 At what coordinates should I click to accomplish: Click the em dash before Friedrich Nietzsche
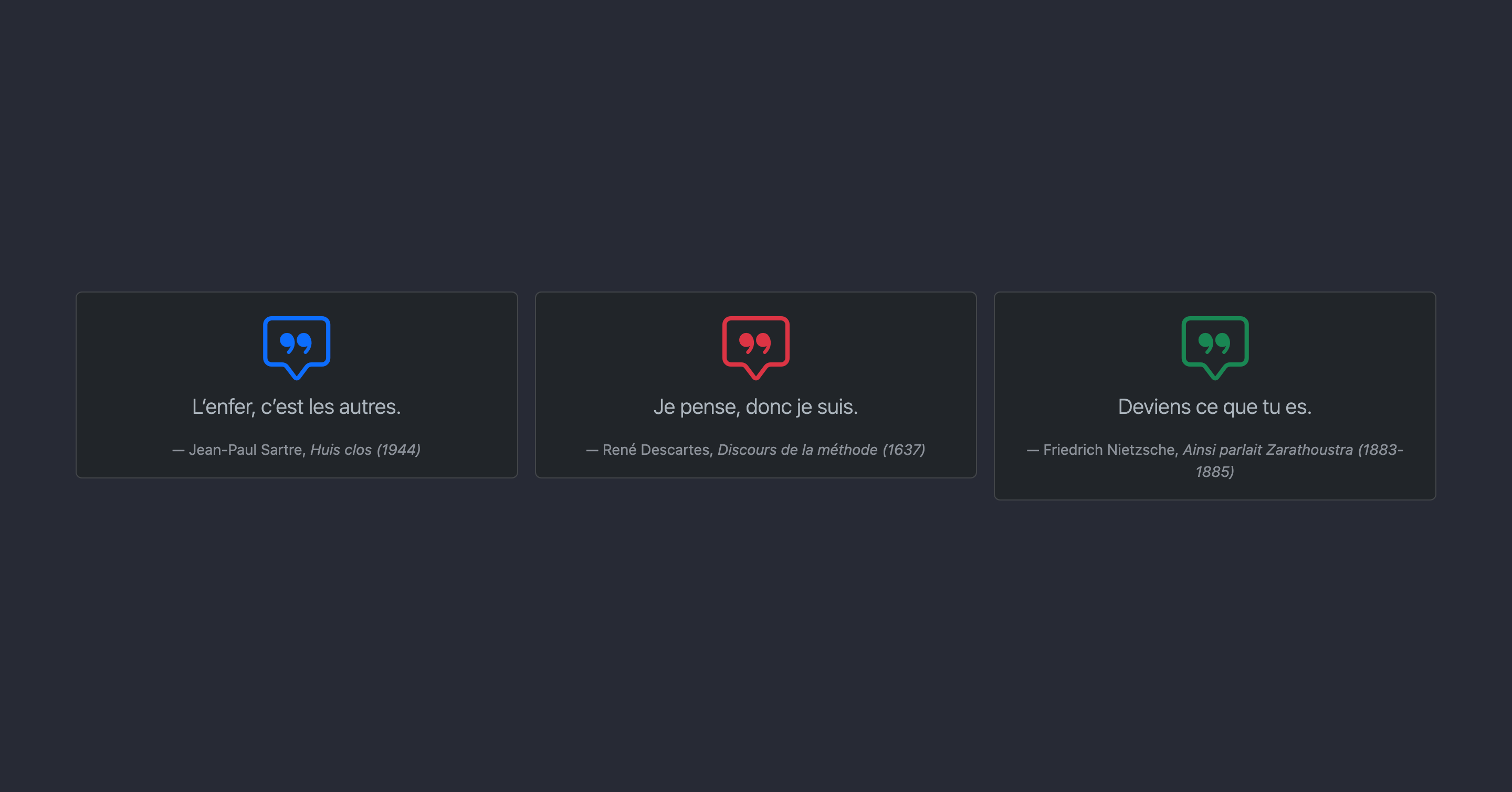point(1033,450)
